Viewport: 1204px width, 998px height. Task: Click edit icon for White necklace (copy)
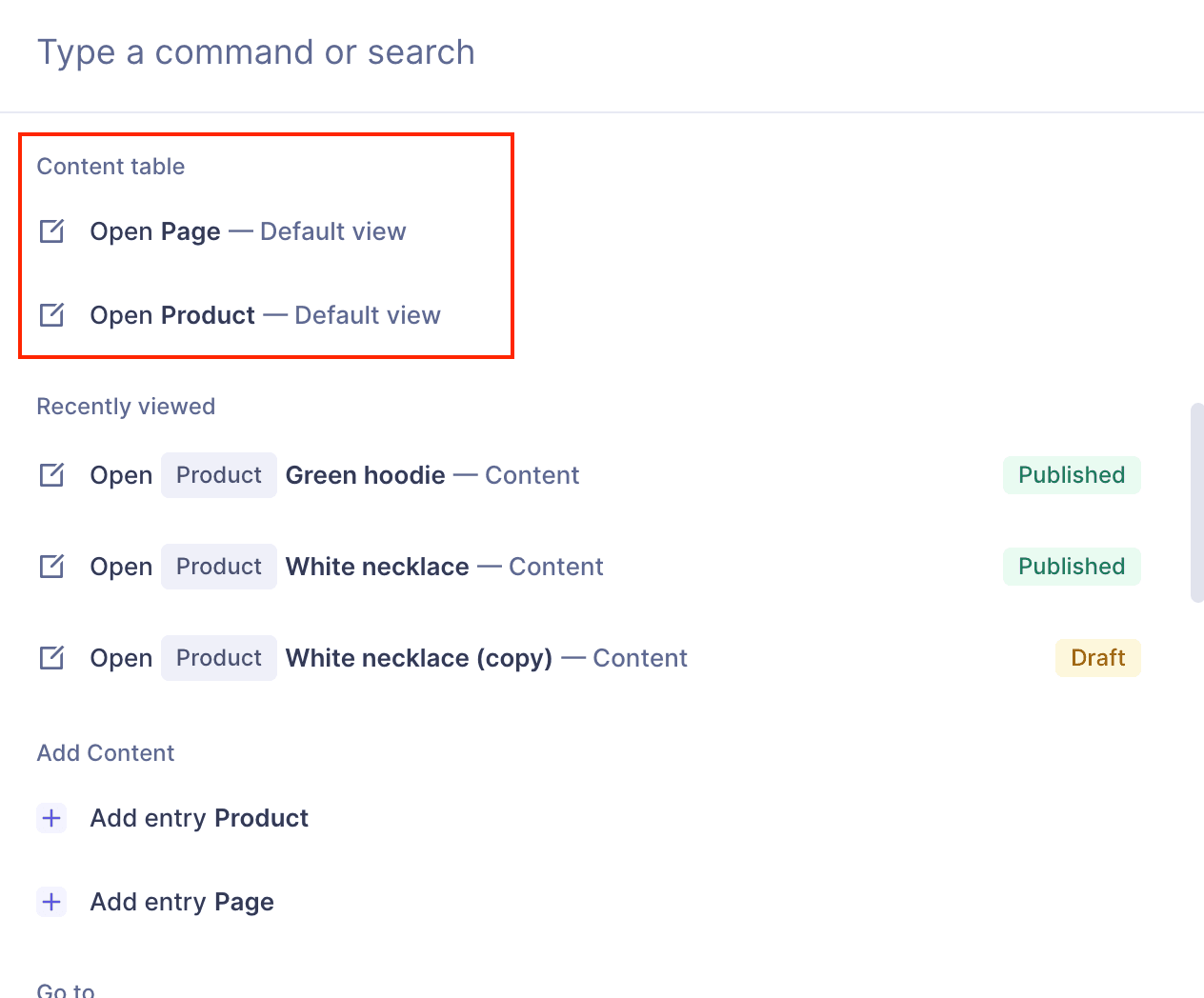(x=51, y=658)
